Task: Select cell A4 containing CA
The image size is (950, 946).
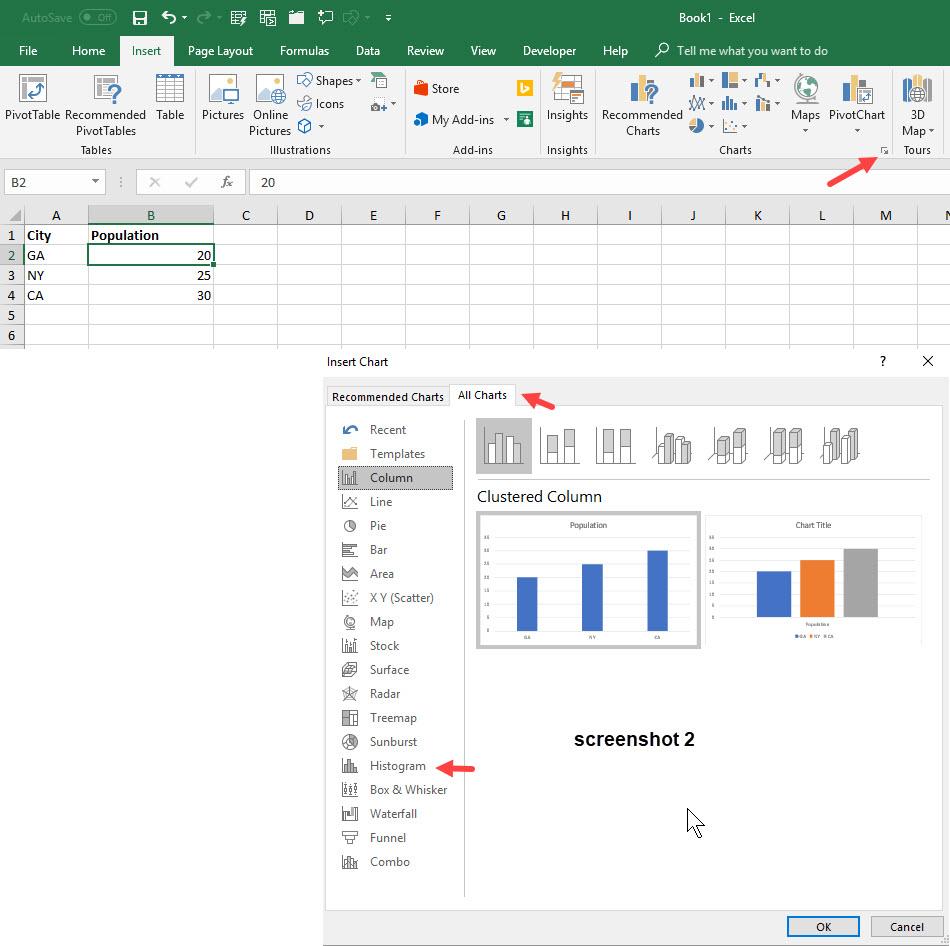Action: click(56, 295)
